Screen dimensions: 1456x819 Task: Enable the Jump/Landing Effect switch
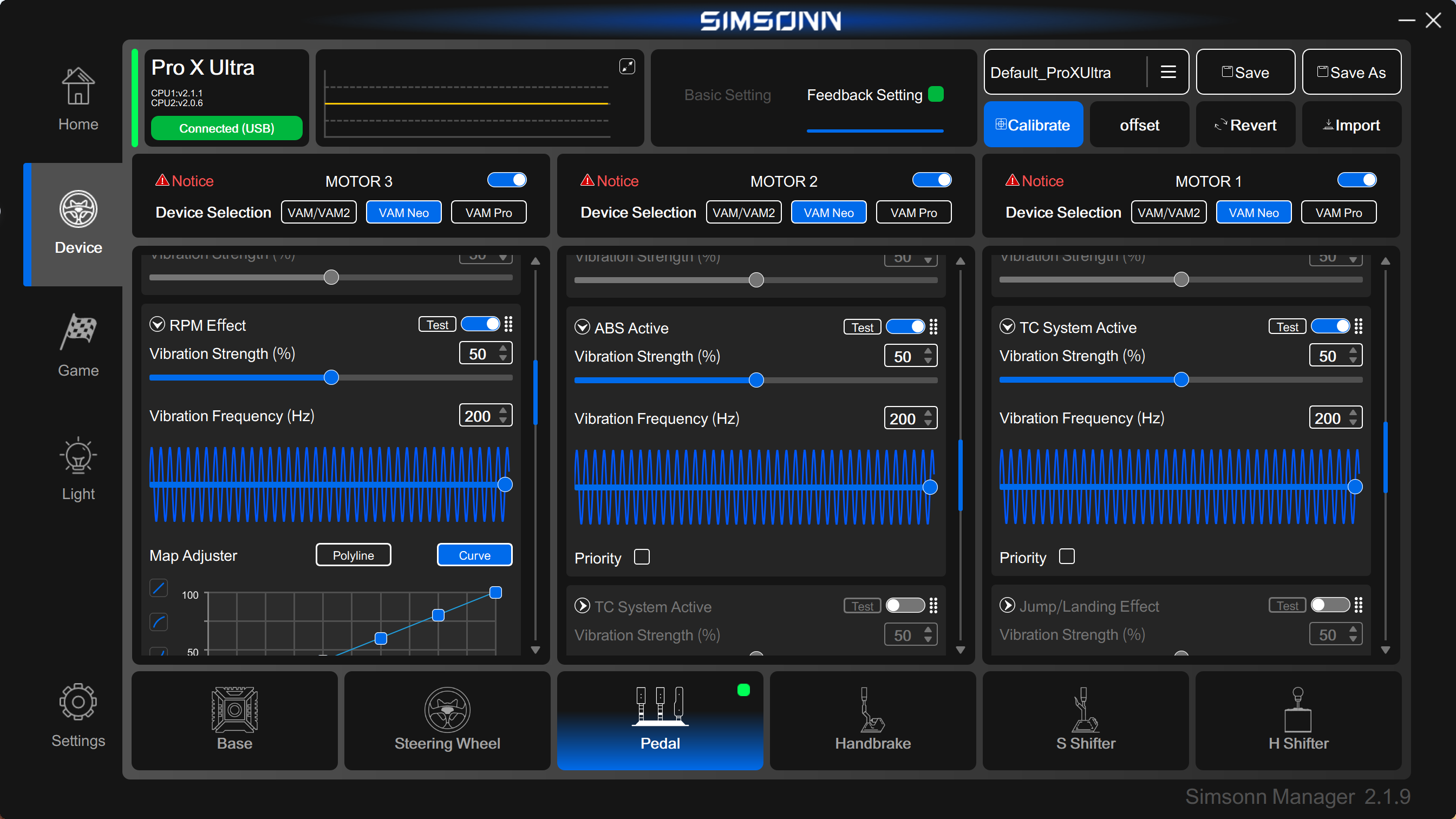1330,605
